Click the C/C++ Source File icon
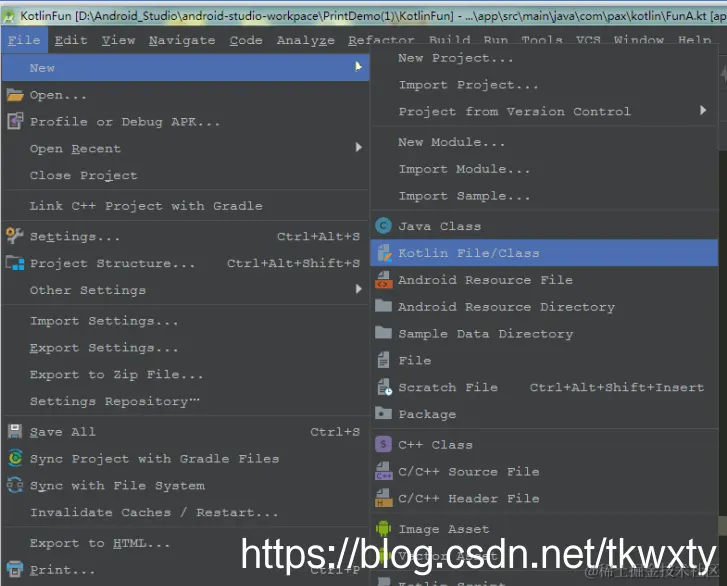Image resolution: width=727 pixels, height=586 pixels. click(x=383, y=471)
